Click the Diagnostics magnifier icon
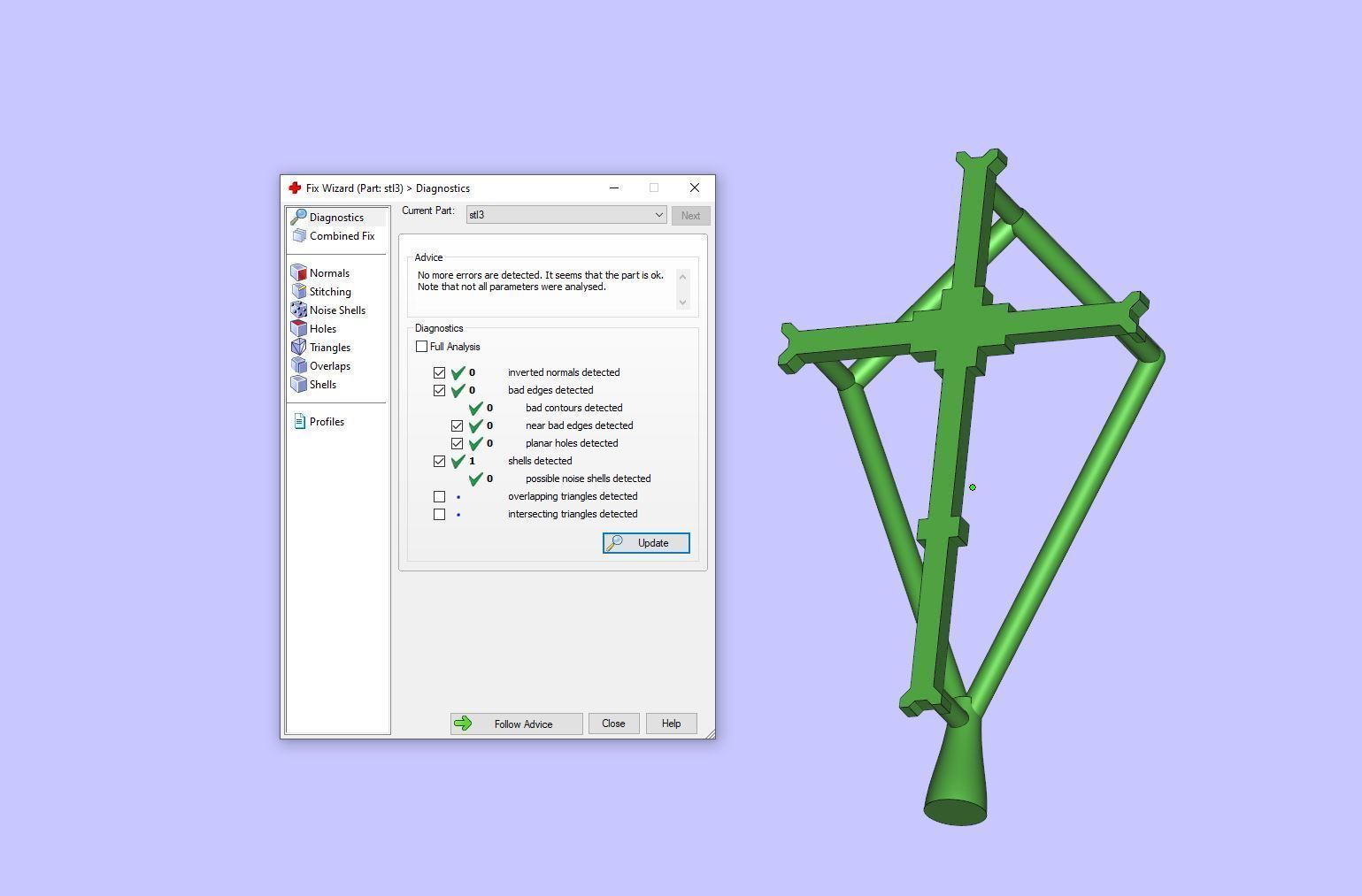1362x896 pixels. [299, 217]
